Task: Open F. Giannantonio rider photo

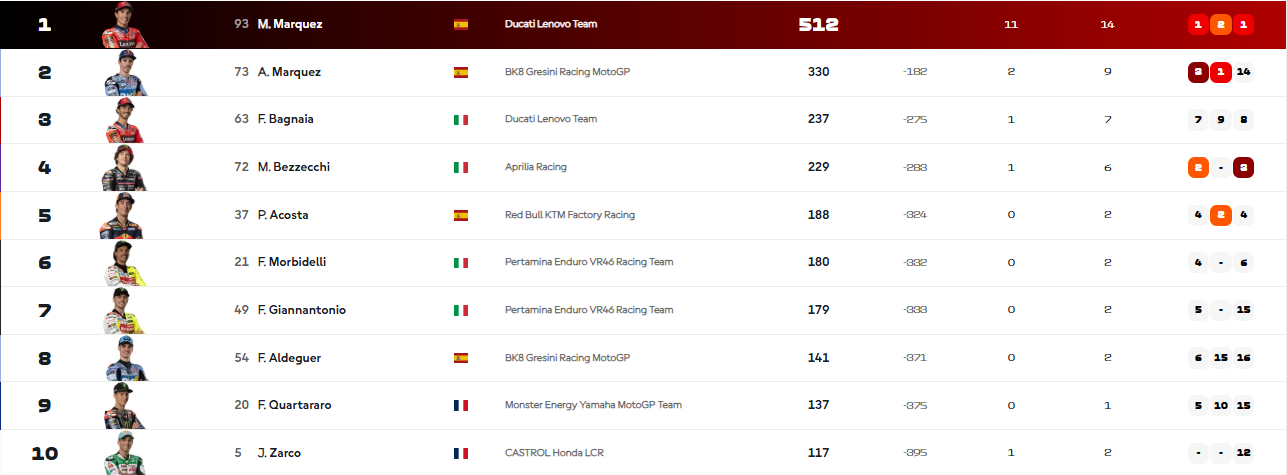Action: pos(124,310)
